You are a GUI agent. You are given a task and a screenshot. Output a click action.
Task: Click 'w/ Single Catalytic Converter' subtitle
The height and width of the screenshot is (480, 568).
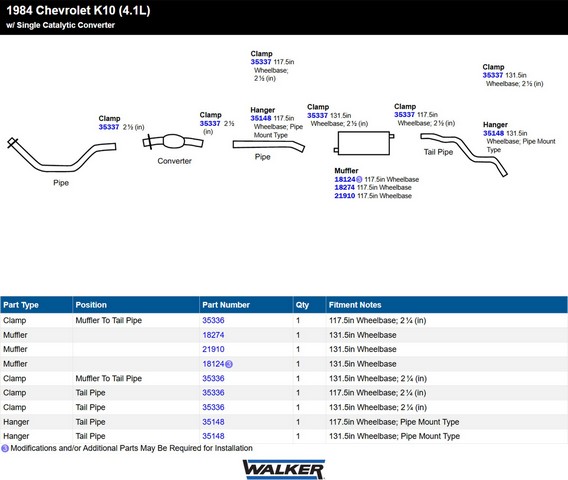[60, 25]
